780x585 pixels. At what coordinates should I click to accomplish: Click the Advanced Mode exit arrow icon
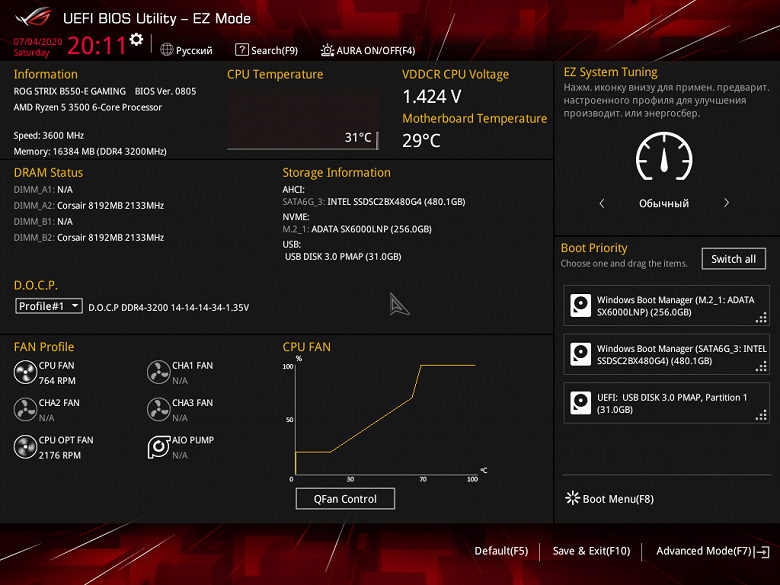click(762, 552)
